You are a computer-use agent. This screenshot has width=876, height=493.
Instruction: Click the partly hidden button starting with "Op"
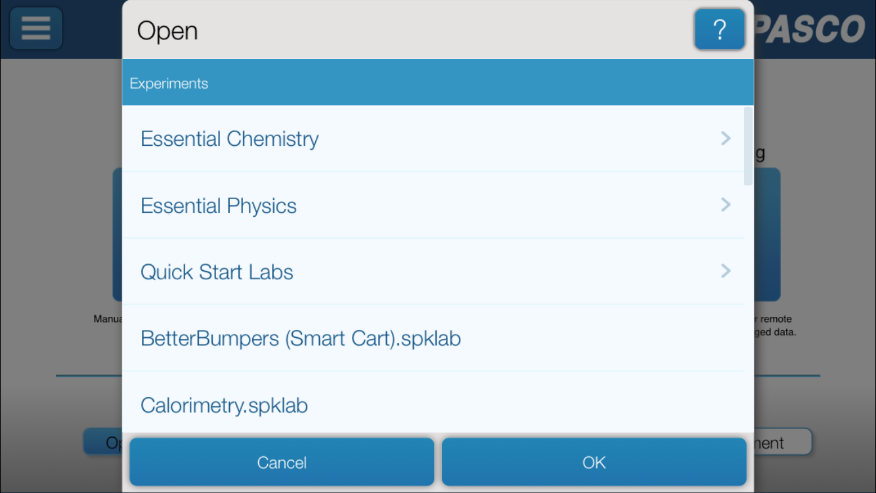[103, 442]
